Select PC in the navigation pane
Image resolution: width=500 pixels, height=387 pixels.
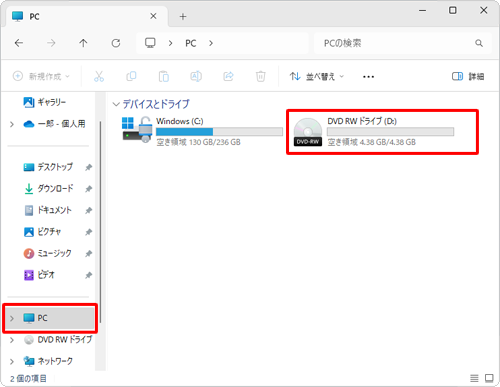point(50,318)
